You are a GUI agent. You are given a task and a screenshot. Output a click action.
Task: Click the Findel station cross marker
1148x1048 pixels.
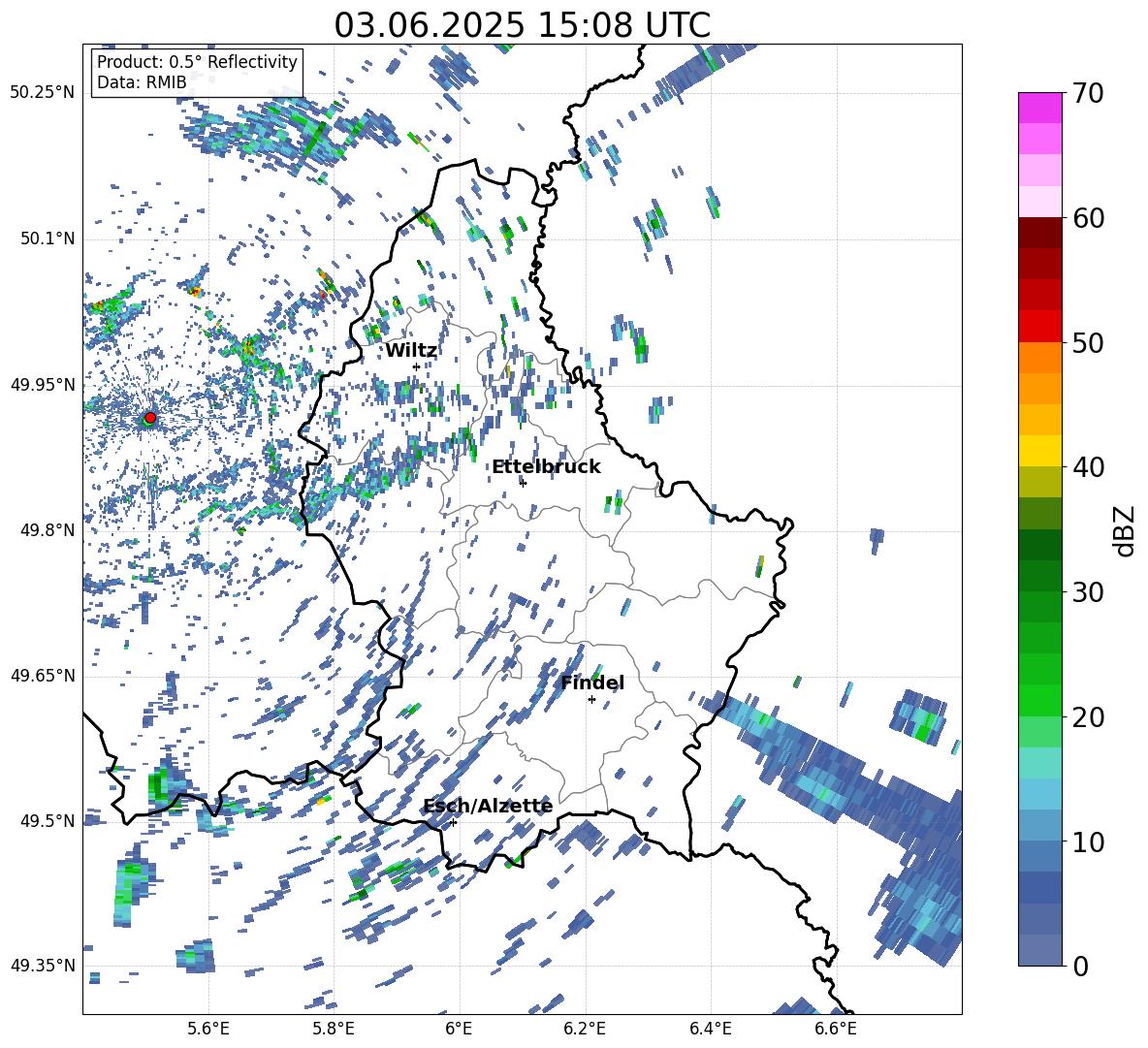(591, 700)
